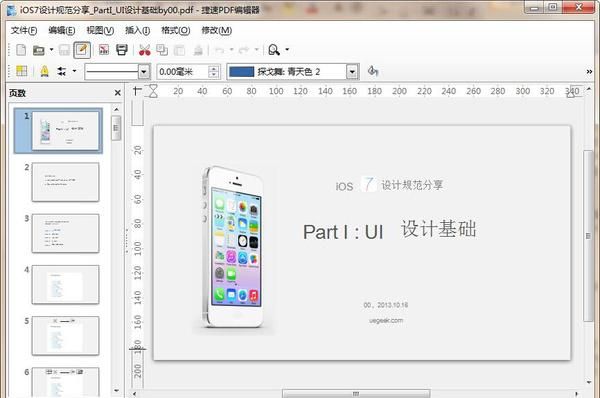
Task: Expand the toolbar overflow chevron
Action: tap(589, 72)
